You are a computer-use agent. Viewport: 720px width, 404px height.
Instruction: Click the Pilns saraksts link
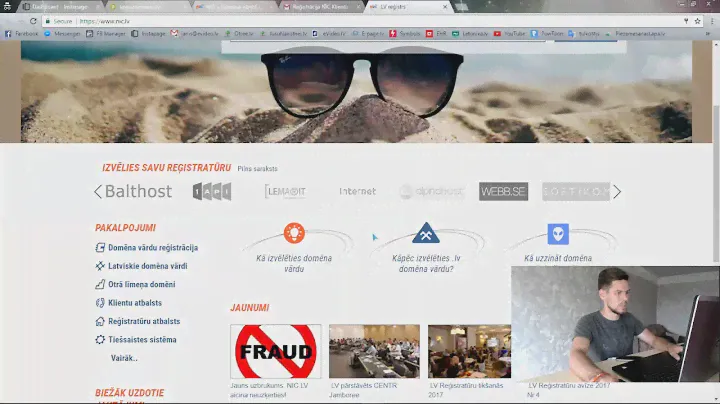258,169
